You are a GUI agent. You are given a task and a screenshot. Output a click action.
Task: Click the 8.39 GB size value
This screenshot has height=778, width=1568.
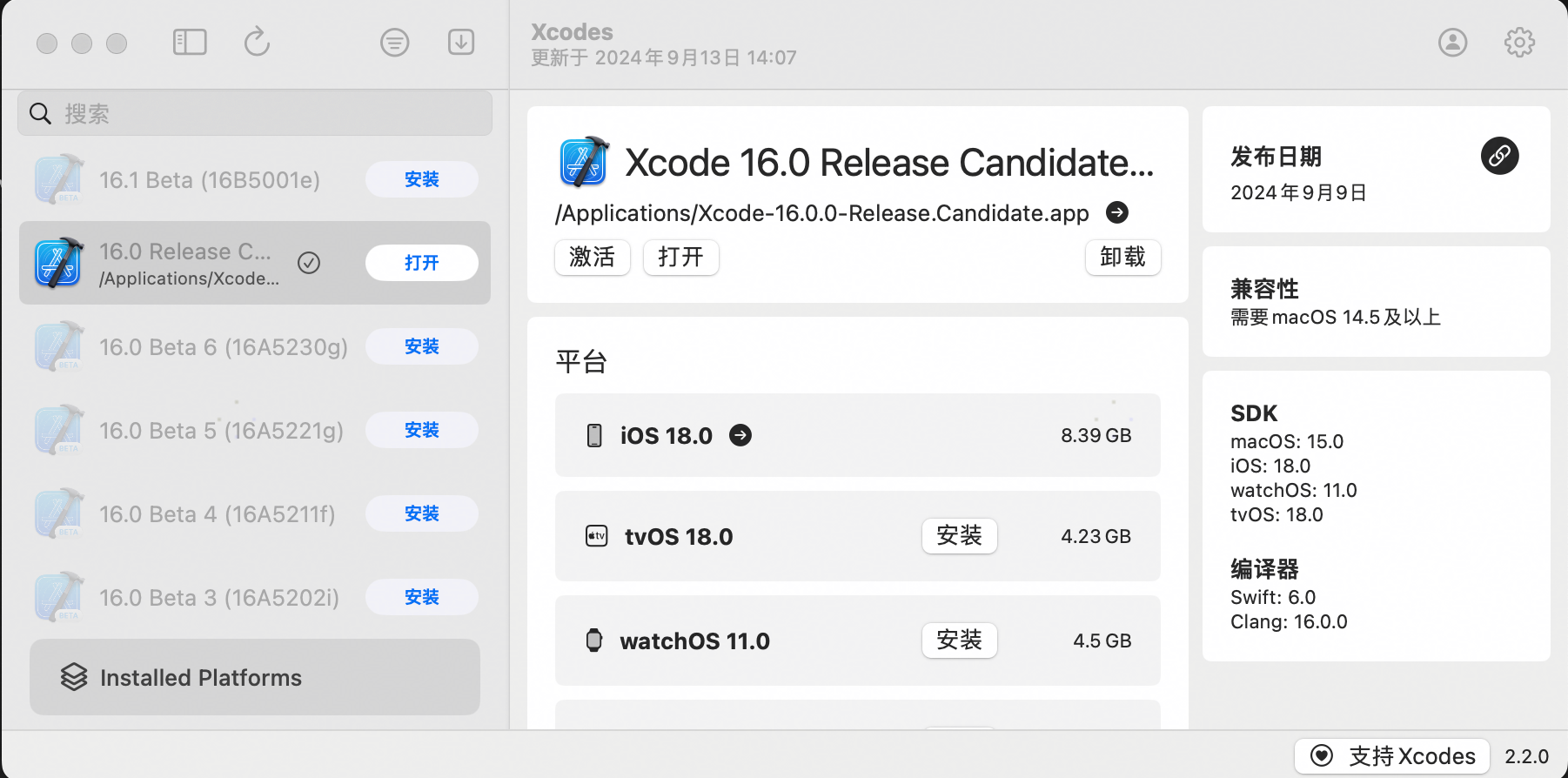pos(1096,435)
